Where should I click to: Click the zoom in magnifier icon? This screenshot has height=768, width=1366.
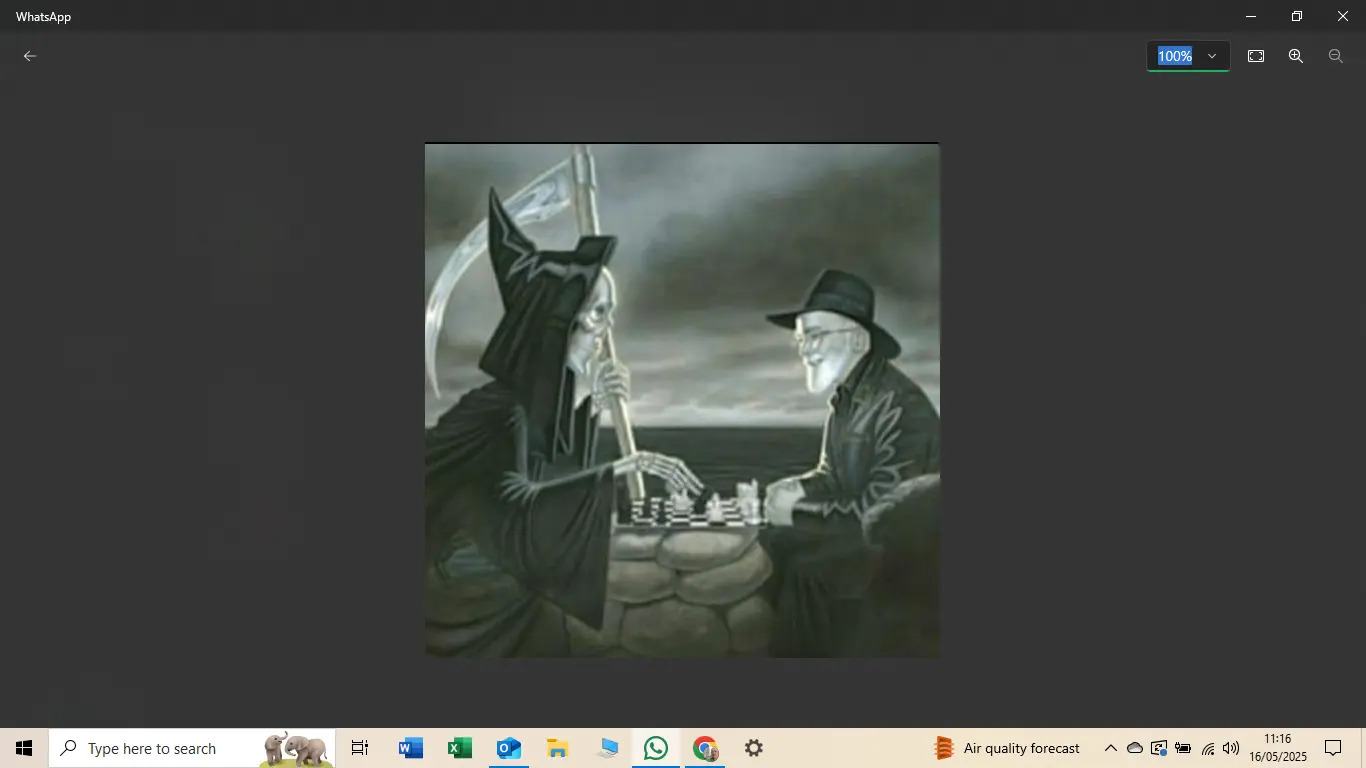pyautogui.click(x=1295, y=56)
